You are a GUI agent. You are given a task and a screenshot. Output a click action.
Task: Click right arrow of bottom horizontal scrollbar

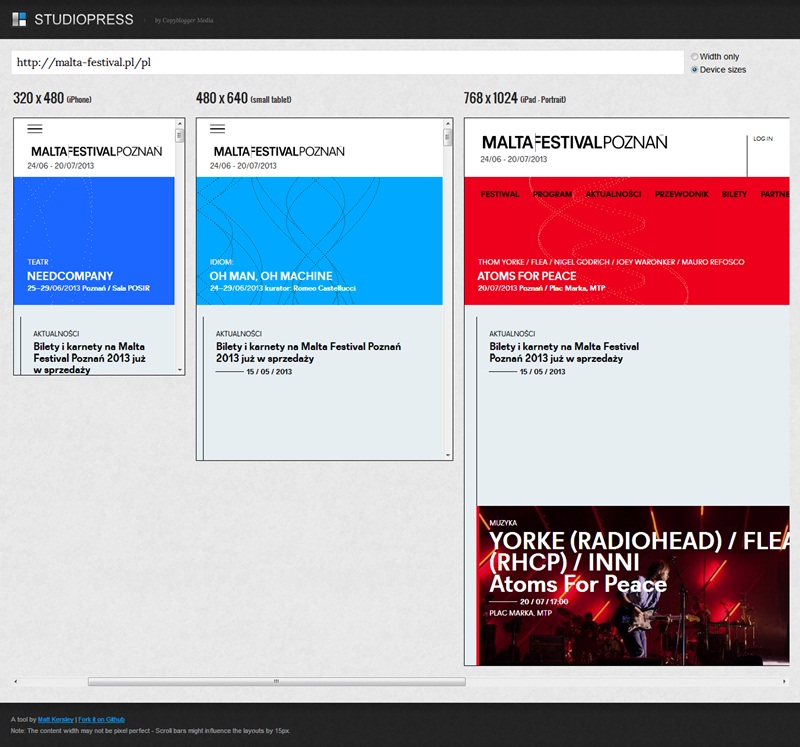784,681
